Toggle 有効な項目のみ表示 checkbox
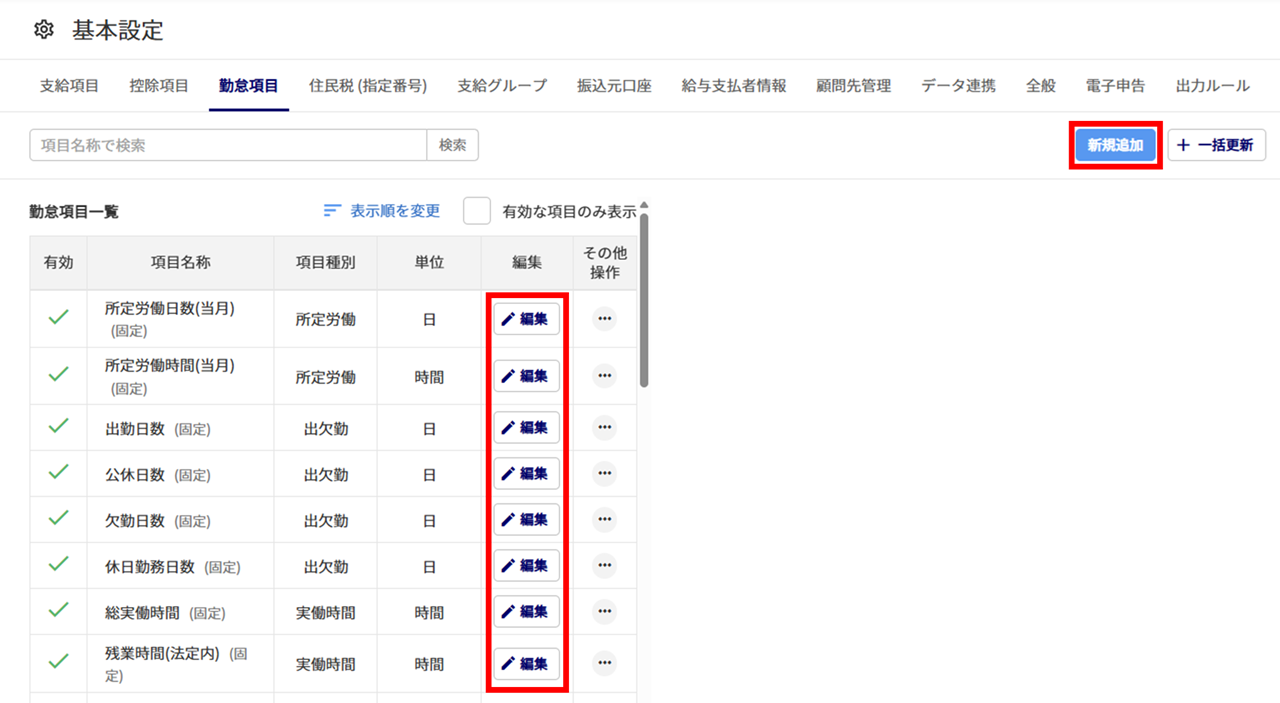 [x=477, y=211]
